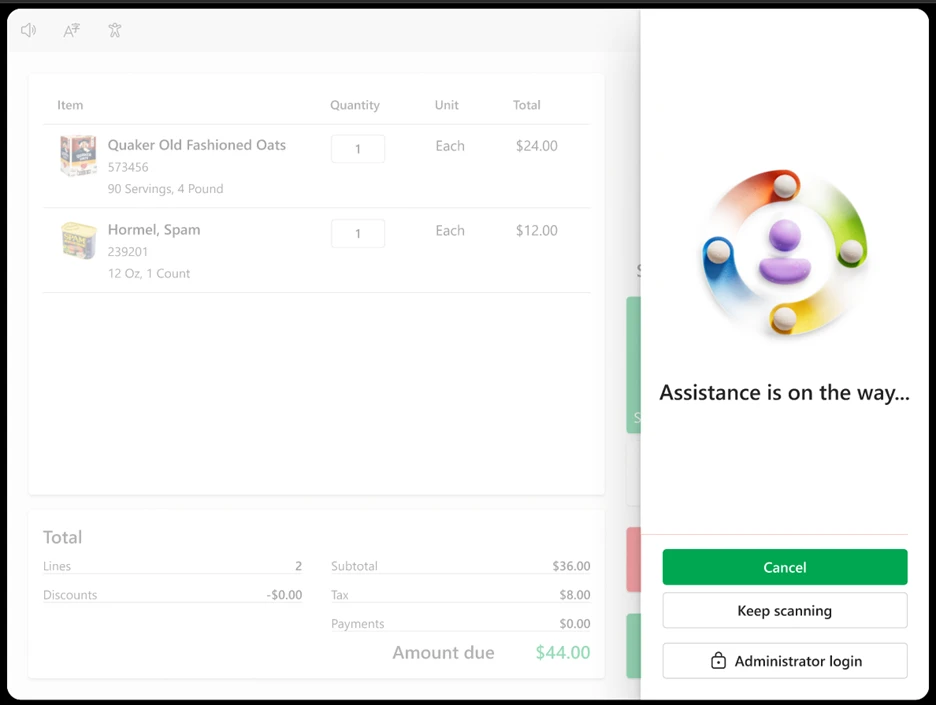Select the Hormel, Spam item name
This screenshot has height=705, width=936.
pos(154,230)
